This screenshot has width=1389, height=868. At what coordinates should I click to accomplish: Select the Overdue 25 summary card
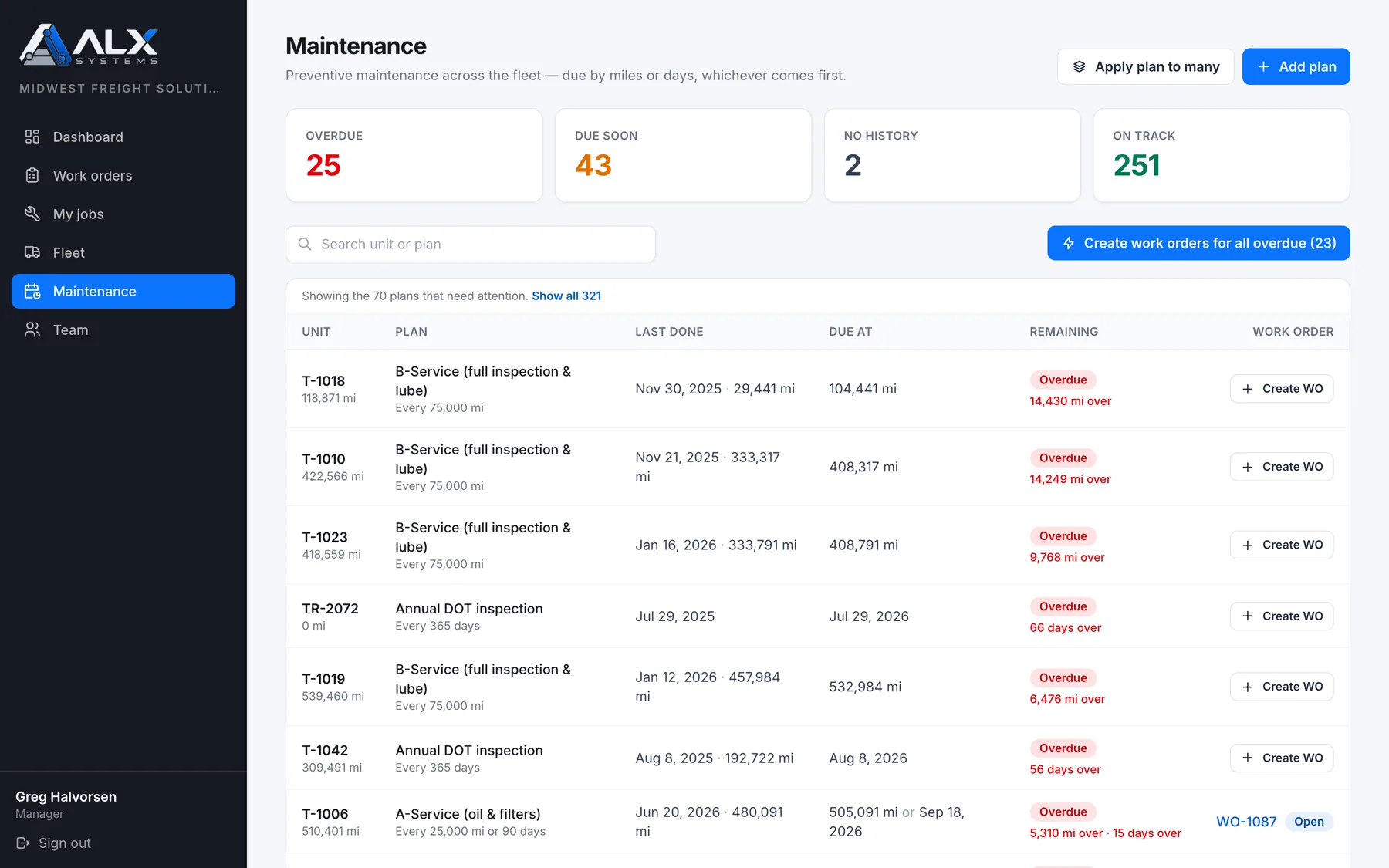point(414,155)
